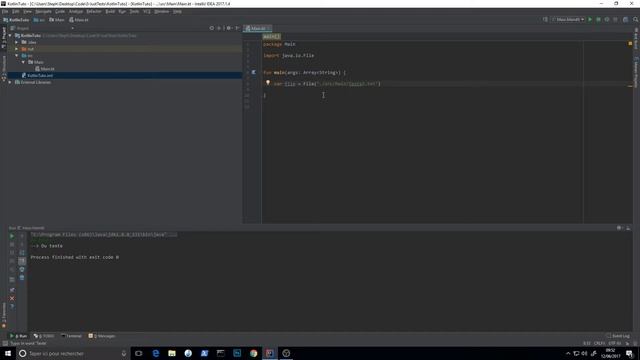Open the Terminal tool window tab
This screenshot has width=640, height=360.
coord(71,336)
